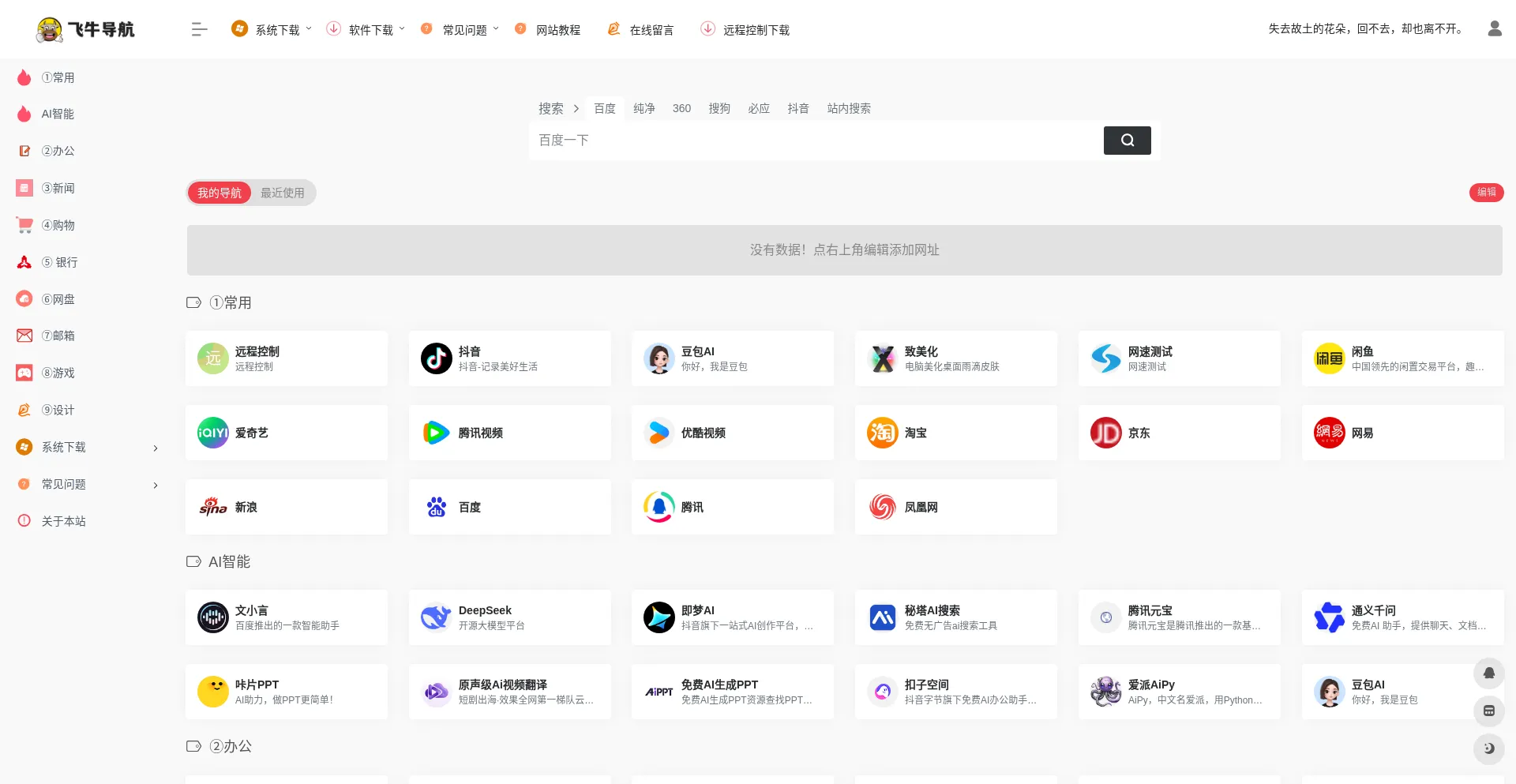The image size is (1516, 784).
Task: Toggle the night mode moon button
Action: point(1488,748)
